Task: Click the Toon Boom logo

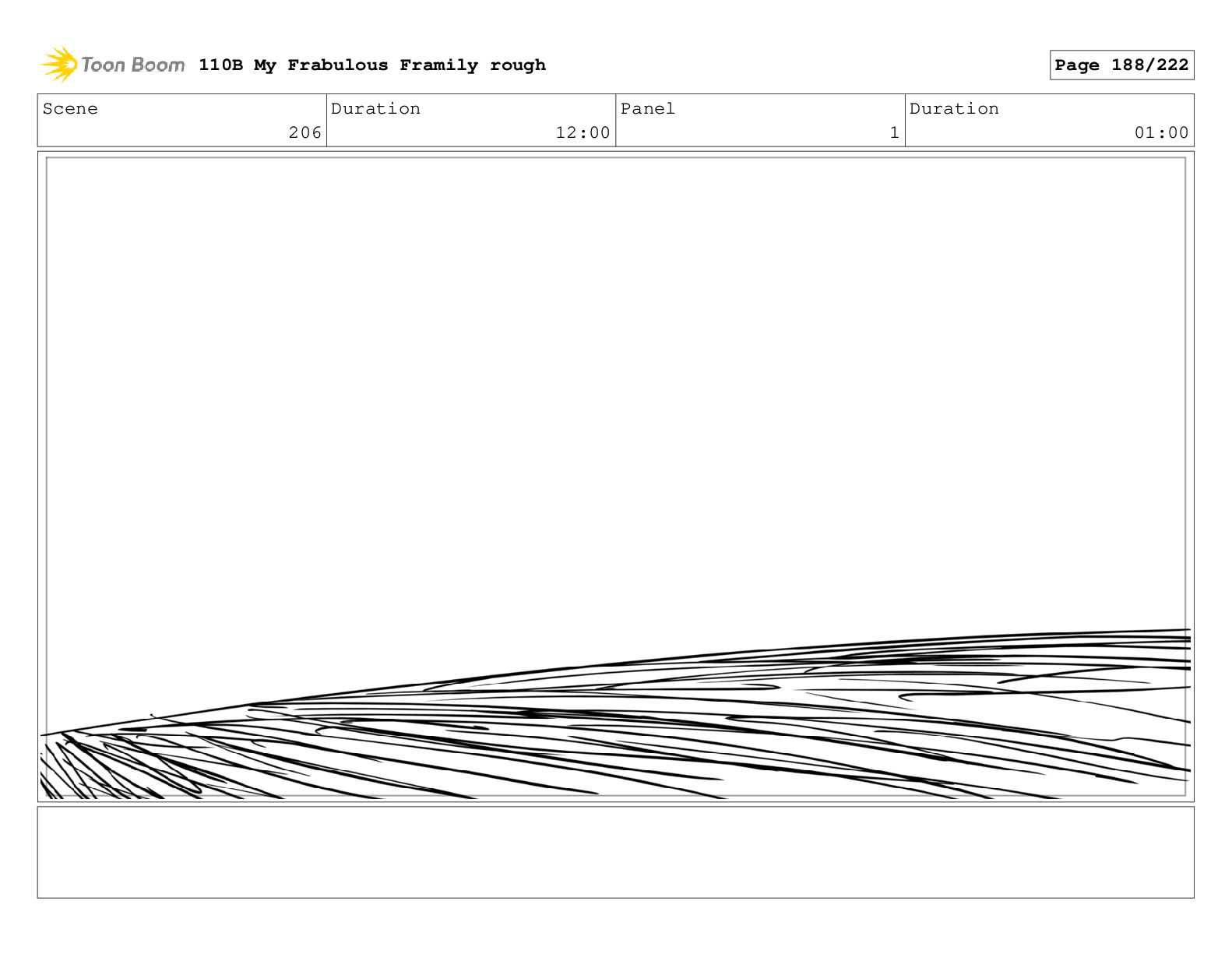Action: pyautogui.click(x=113, y=65)
